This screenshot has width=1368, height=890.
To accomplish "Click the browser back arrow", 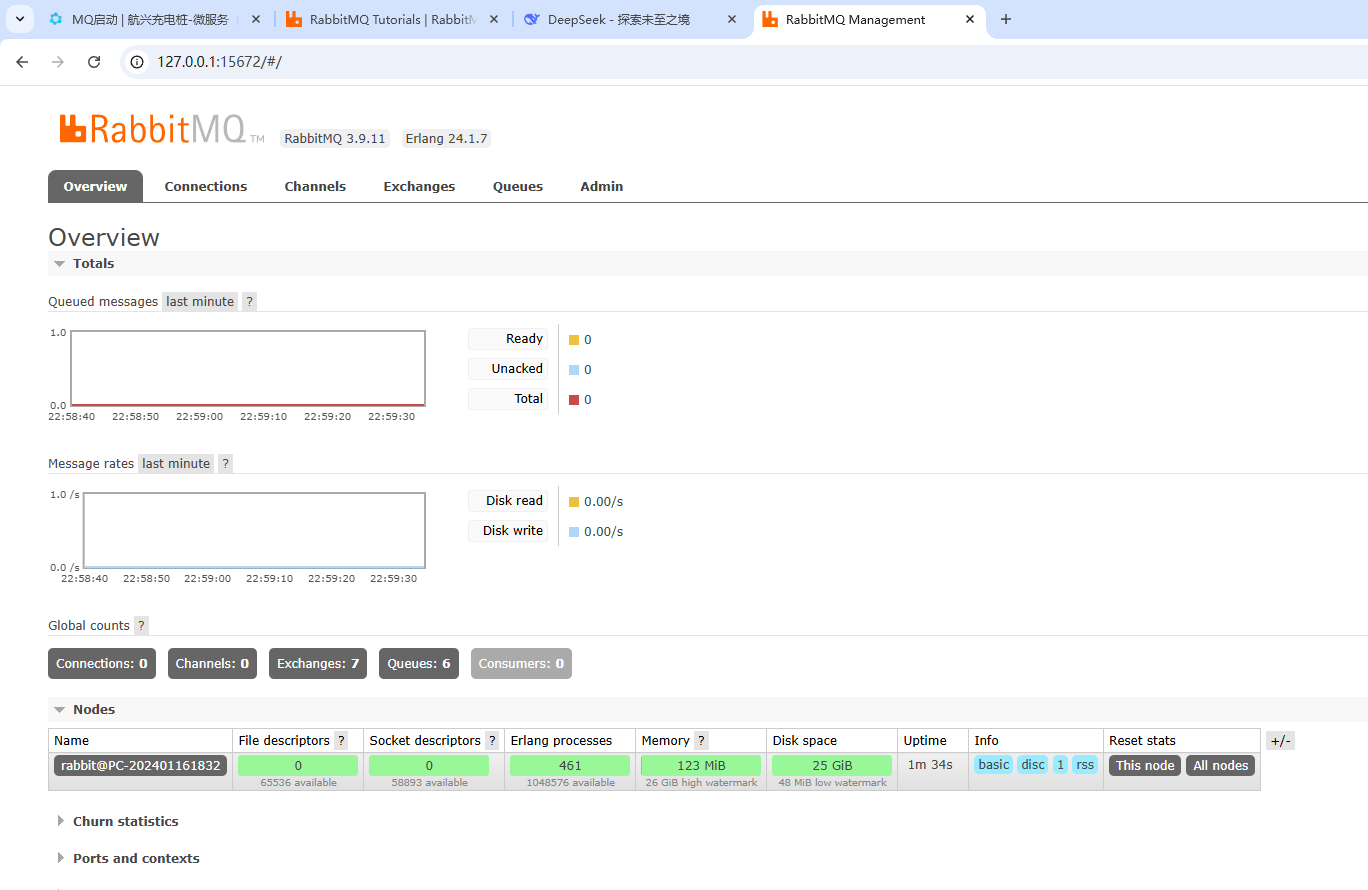I will 22,62.
